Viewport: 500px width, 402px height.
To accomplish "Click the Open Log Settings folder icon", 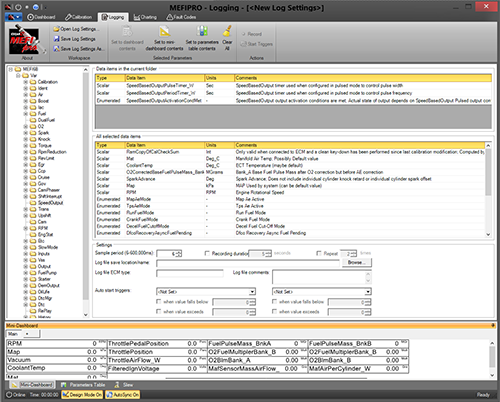I will (56, 29).
